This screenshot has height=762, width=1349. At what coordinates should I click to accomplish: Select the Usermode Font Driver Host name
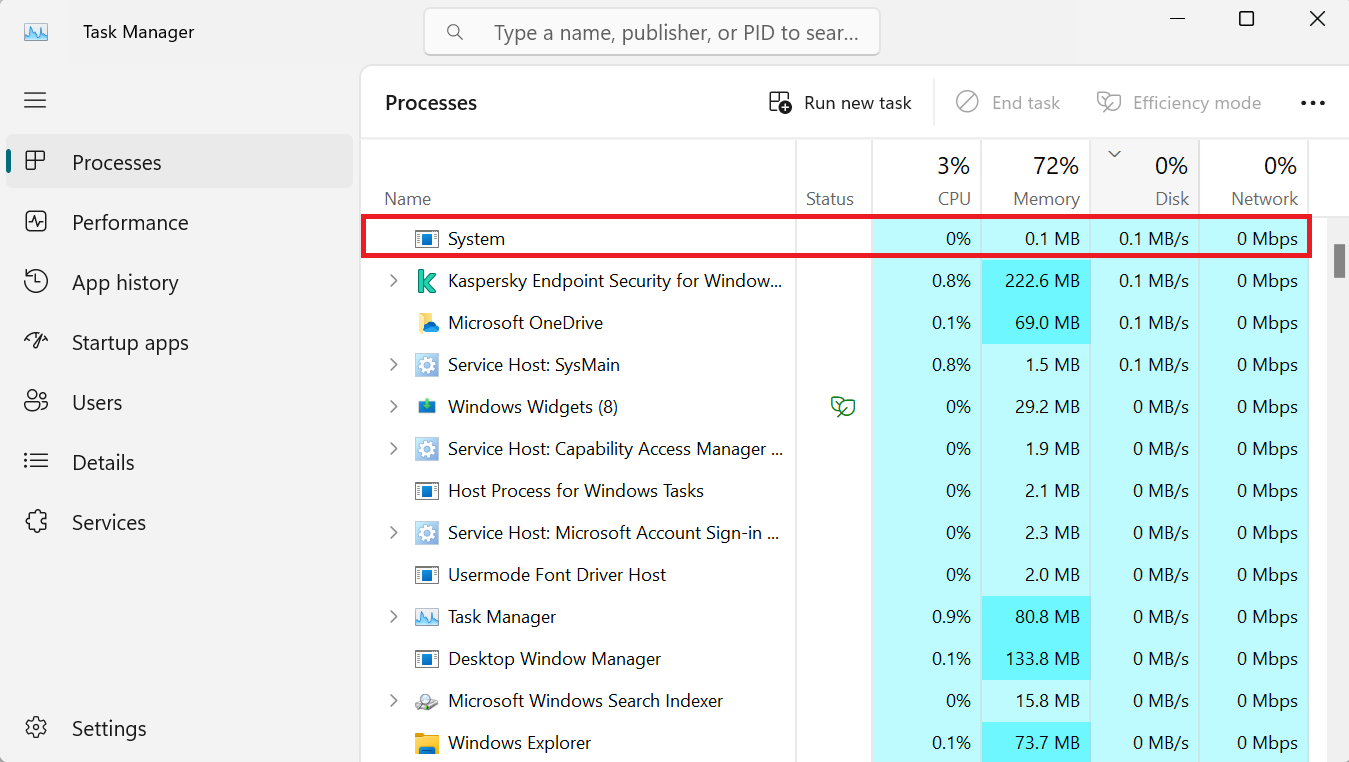click(x=557, y=575)
